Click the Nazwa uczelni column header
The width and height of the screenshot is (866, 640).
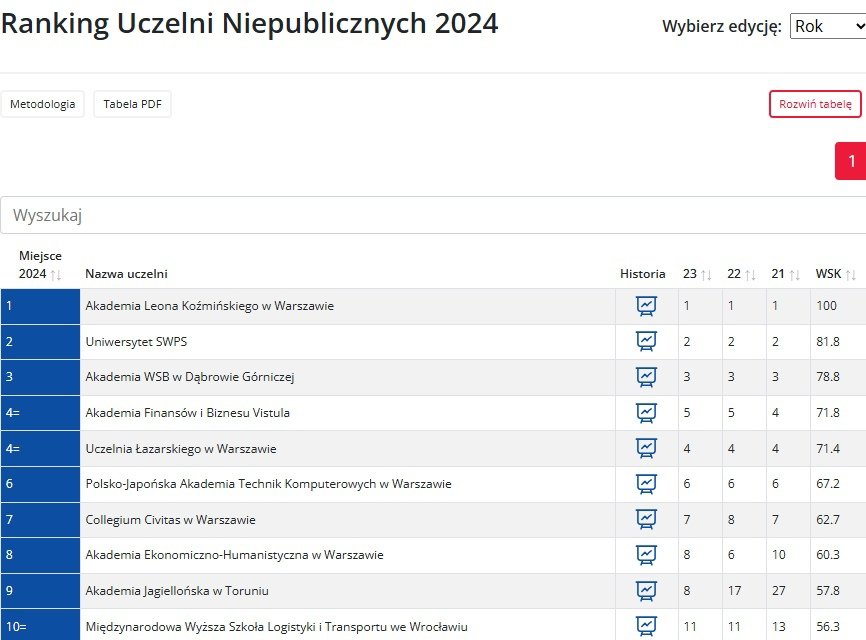point(126,274)
